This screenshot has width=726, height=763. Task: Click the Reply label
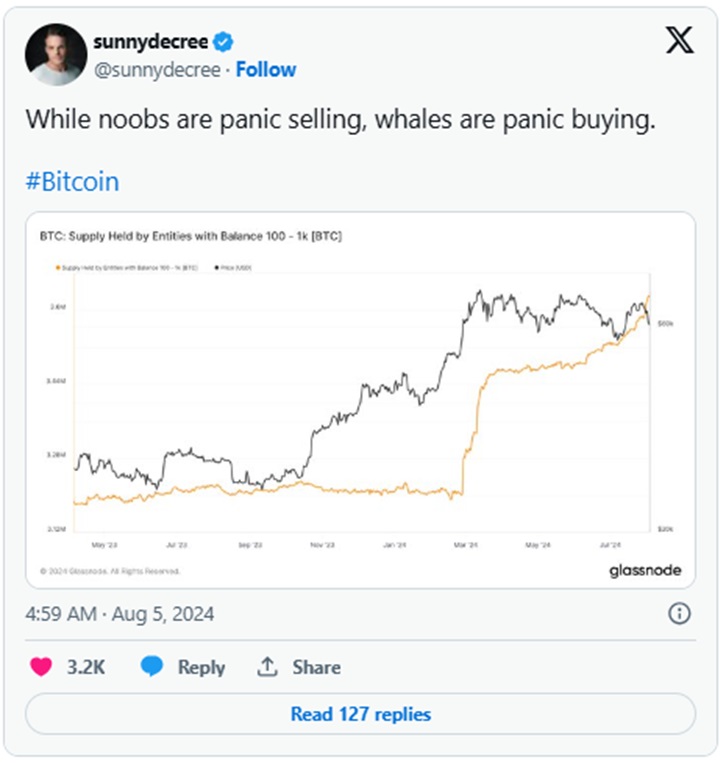201,667
